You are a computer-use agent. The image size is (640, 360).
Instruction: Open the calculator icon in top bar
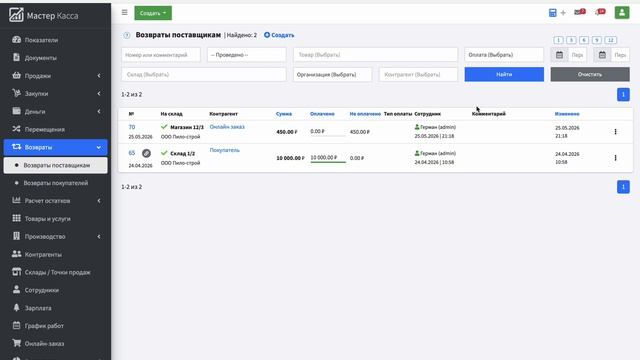(x=552, y=13)
